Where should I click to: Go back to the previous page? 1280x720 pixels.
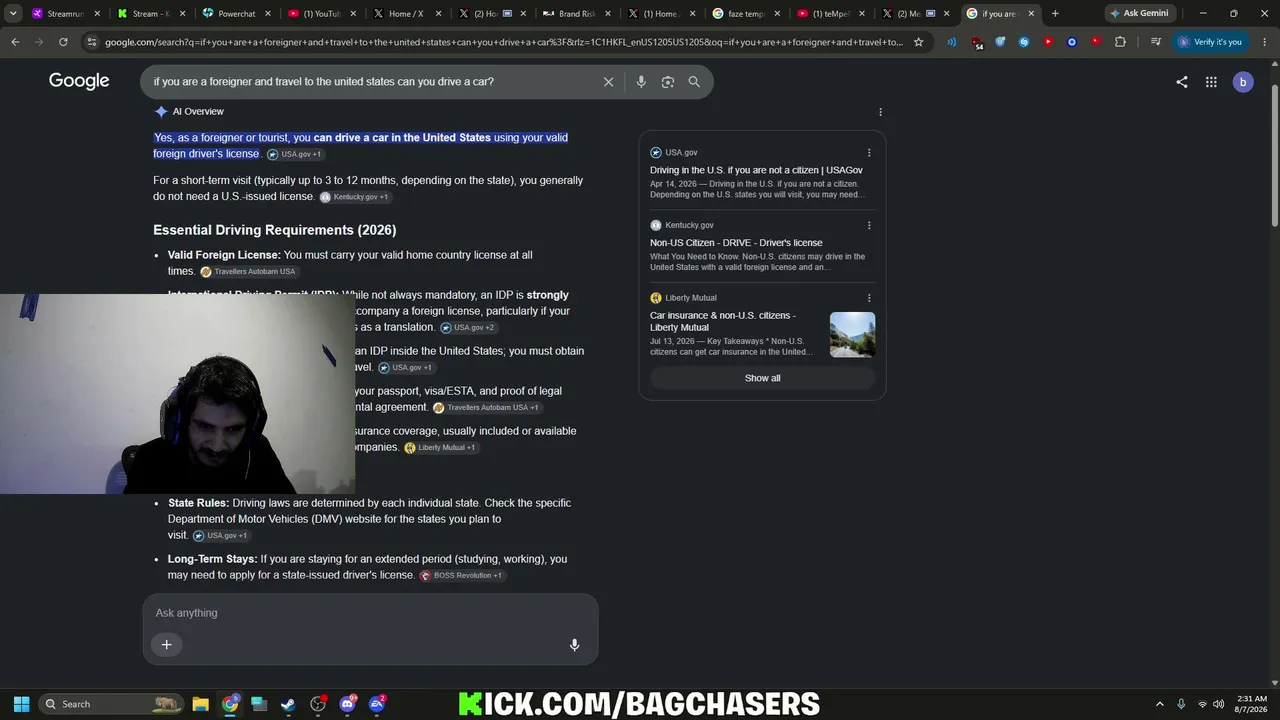point(15,42)
